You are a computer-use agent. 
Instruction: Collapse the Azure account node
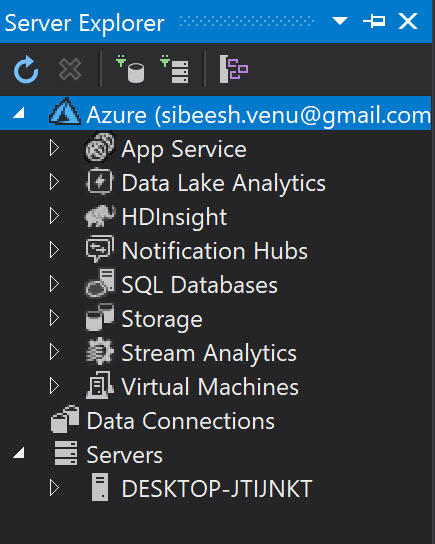pos(19,113)
